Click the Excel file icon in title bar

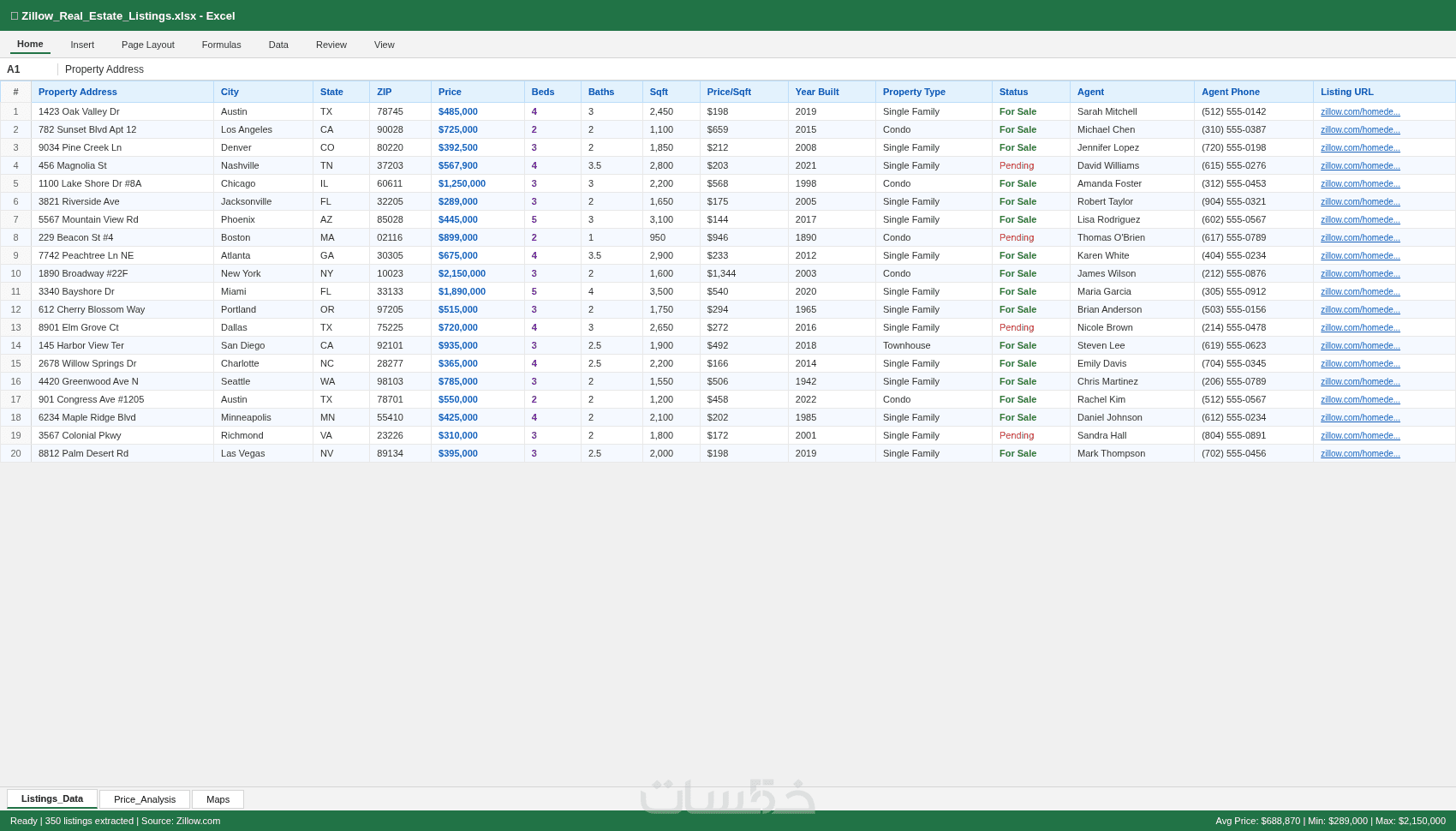pyautogui.click(x=15, y=15)
